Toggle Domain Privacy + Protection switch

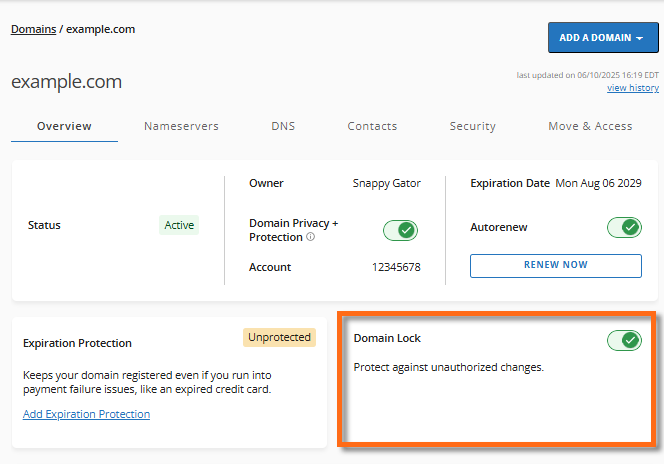pyautogui.click(x=400, y=231)
